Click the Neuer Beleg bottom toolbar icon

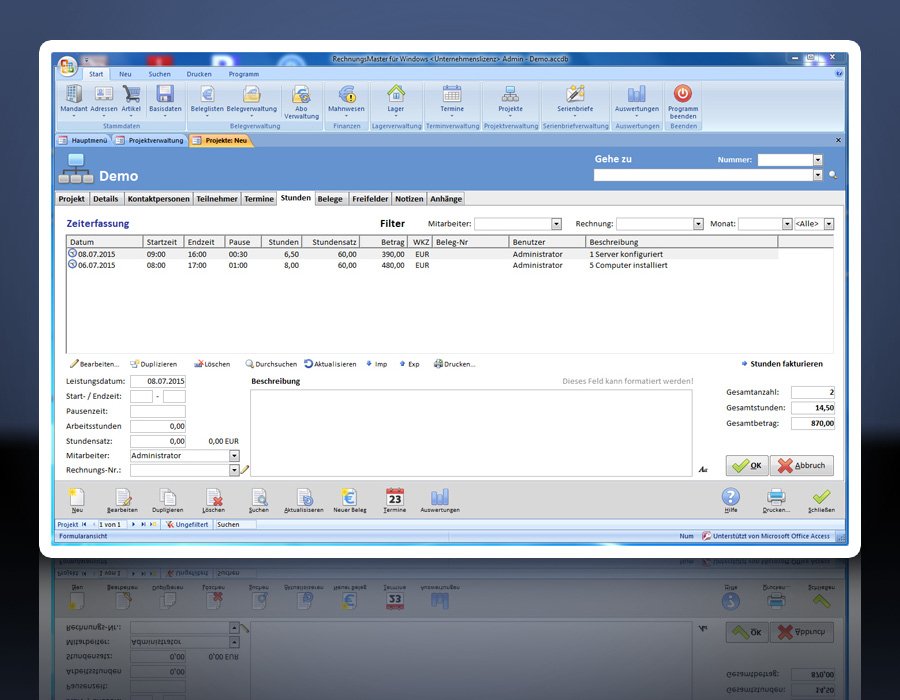pos(349,498)
